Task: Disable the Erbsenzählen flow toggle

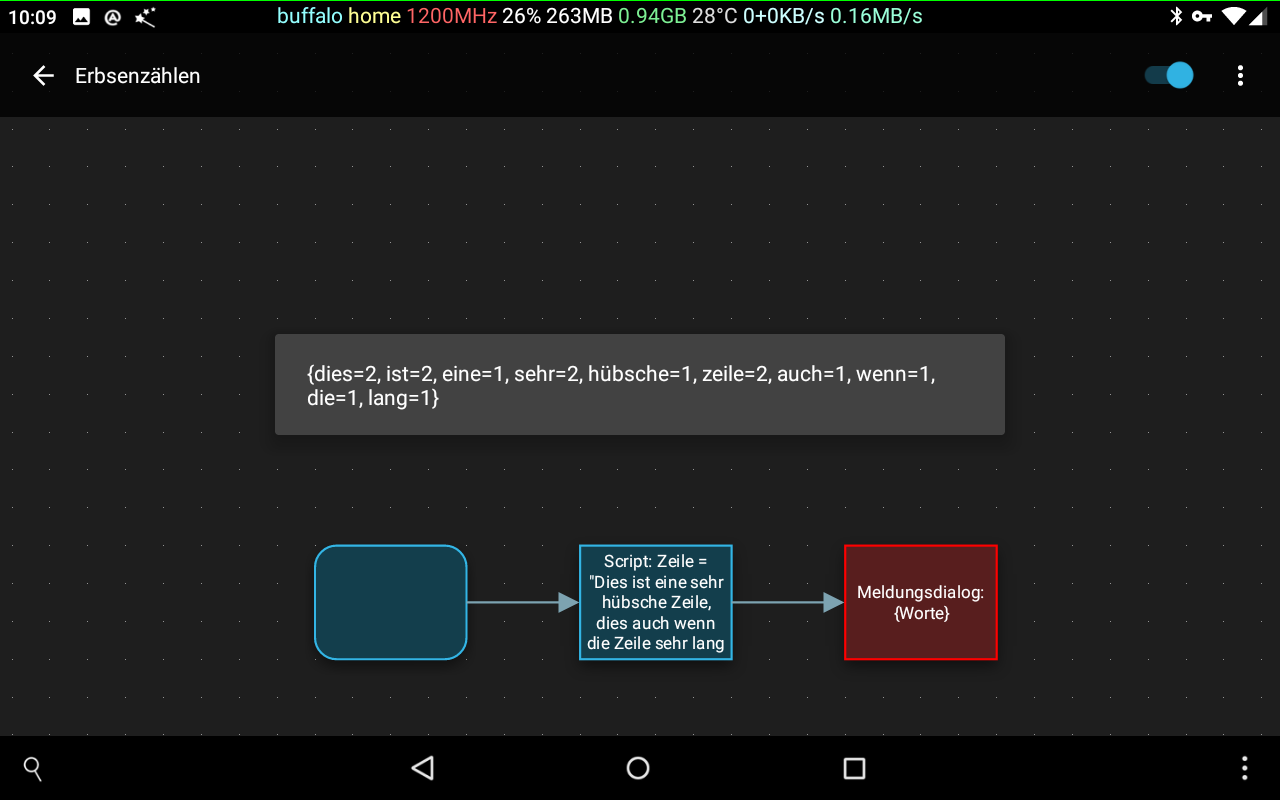Action: point(1167,75)
